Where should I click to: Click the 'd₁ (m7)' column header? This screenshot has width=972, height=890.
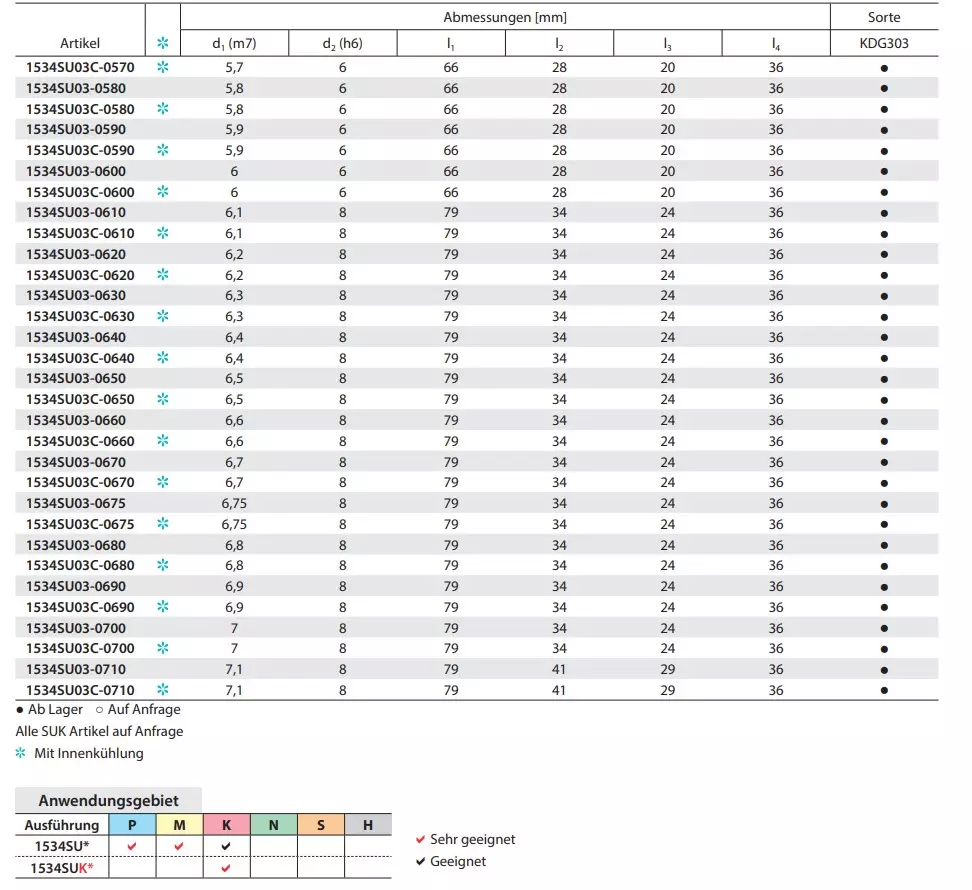(x=234, y=44)
